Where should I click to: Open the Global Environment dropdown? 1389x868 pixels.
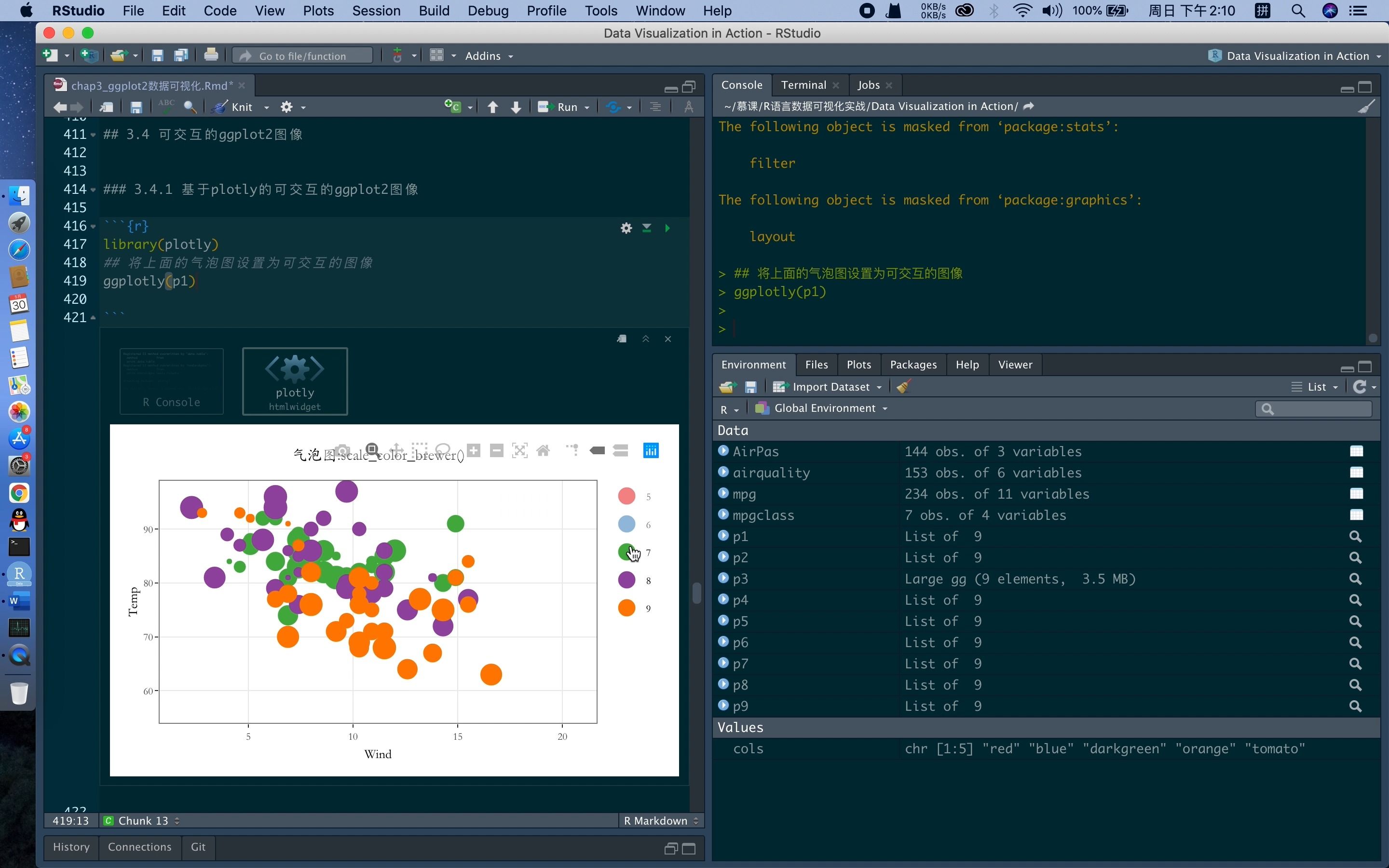(824, 408)
